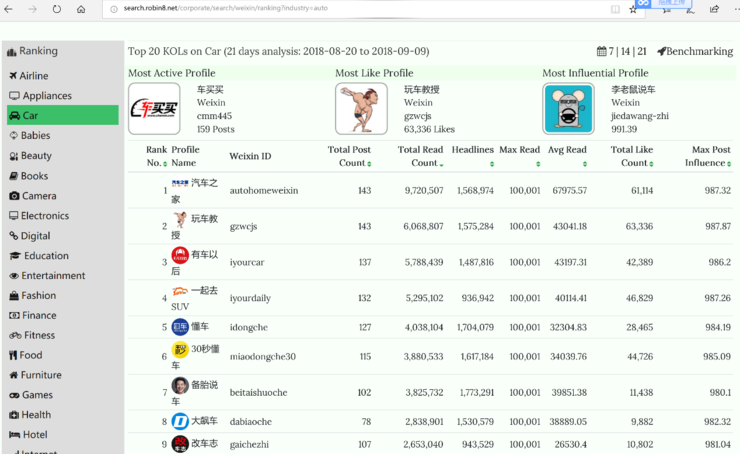
Task: Open Furniture category in sidebar
Action: pos(35,375)
